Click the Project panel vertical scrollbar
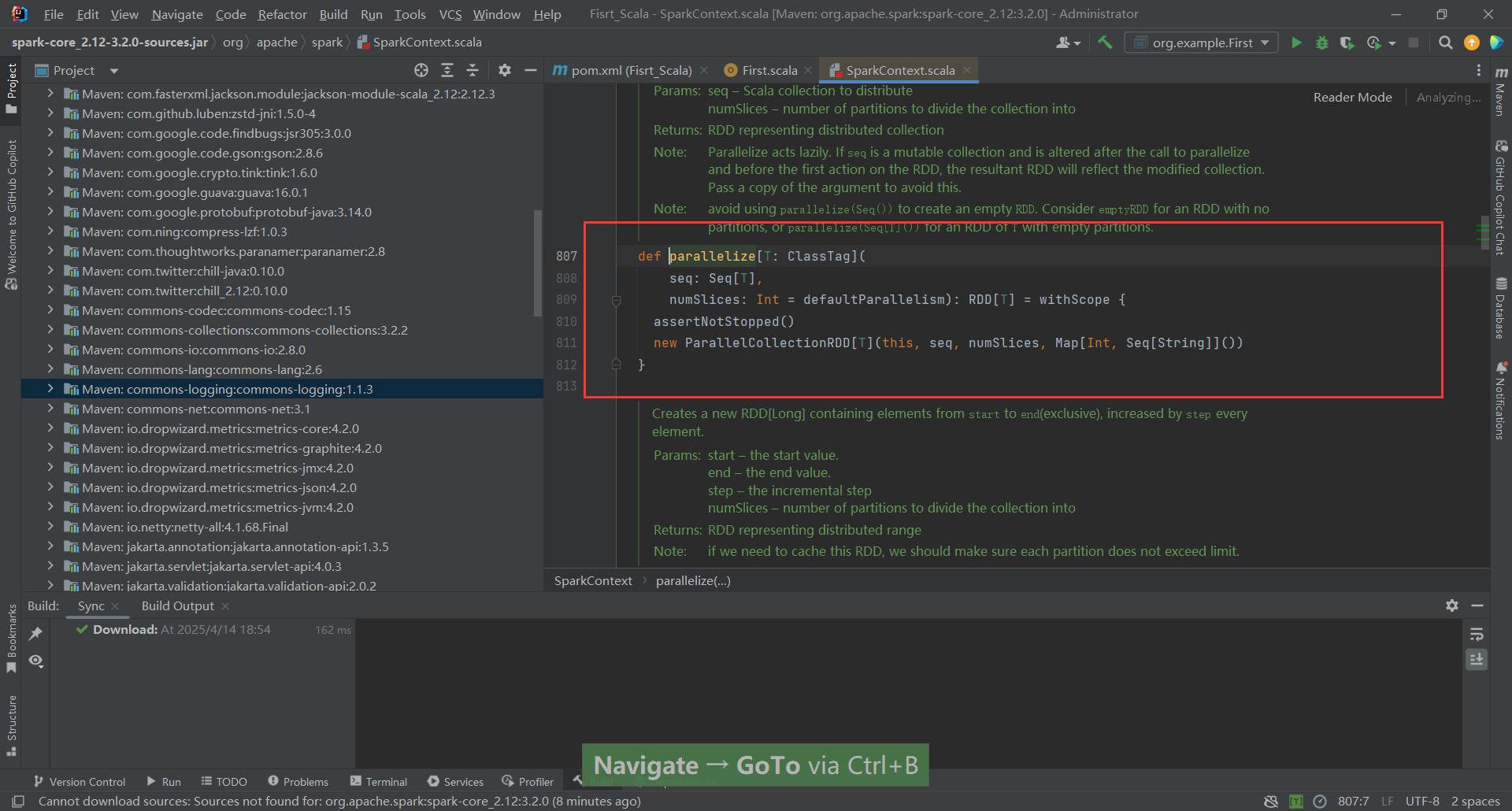This screenshot has height=811, width=1512. 538,262
